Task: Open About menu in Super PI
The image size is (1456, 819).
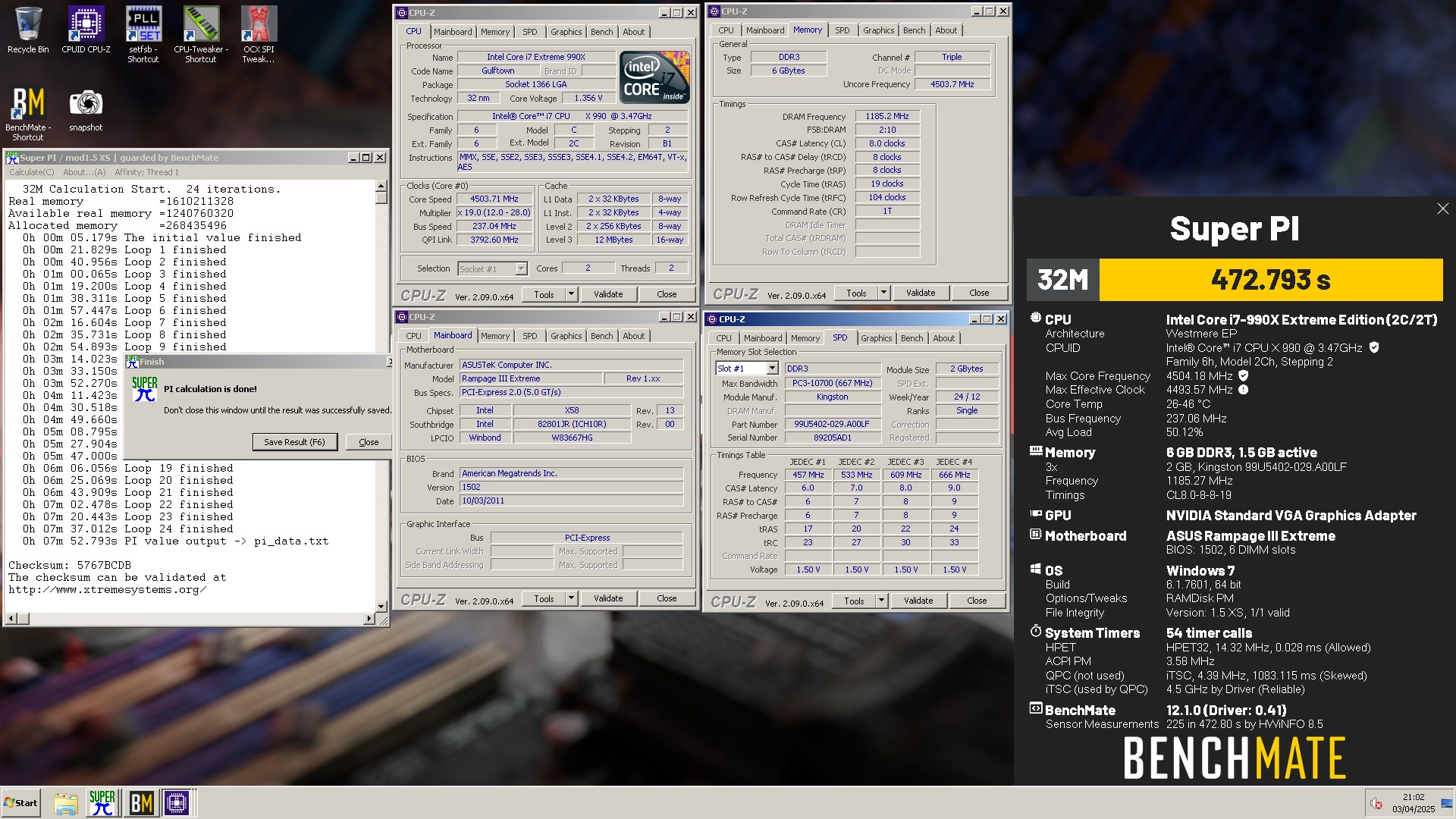Action: (84, 172)
